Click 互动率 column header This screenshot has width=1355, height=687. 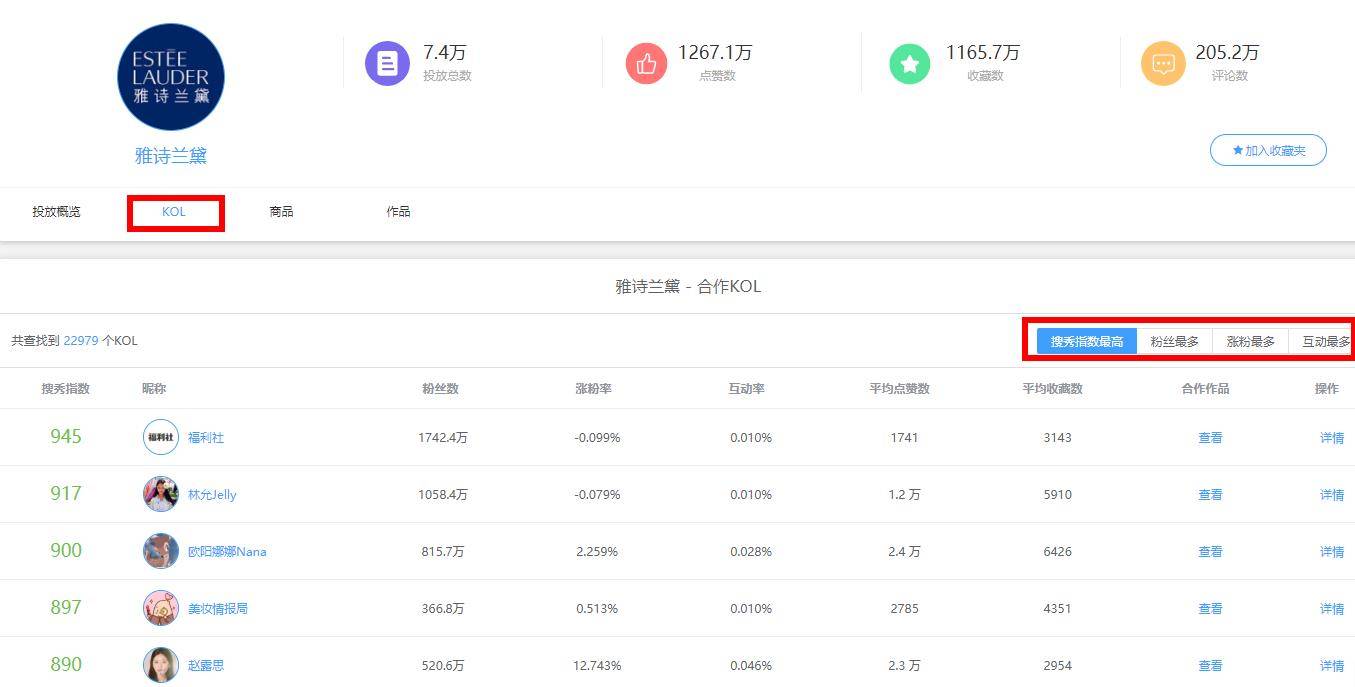pyautogui.click(x=747, y=389)
